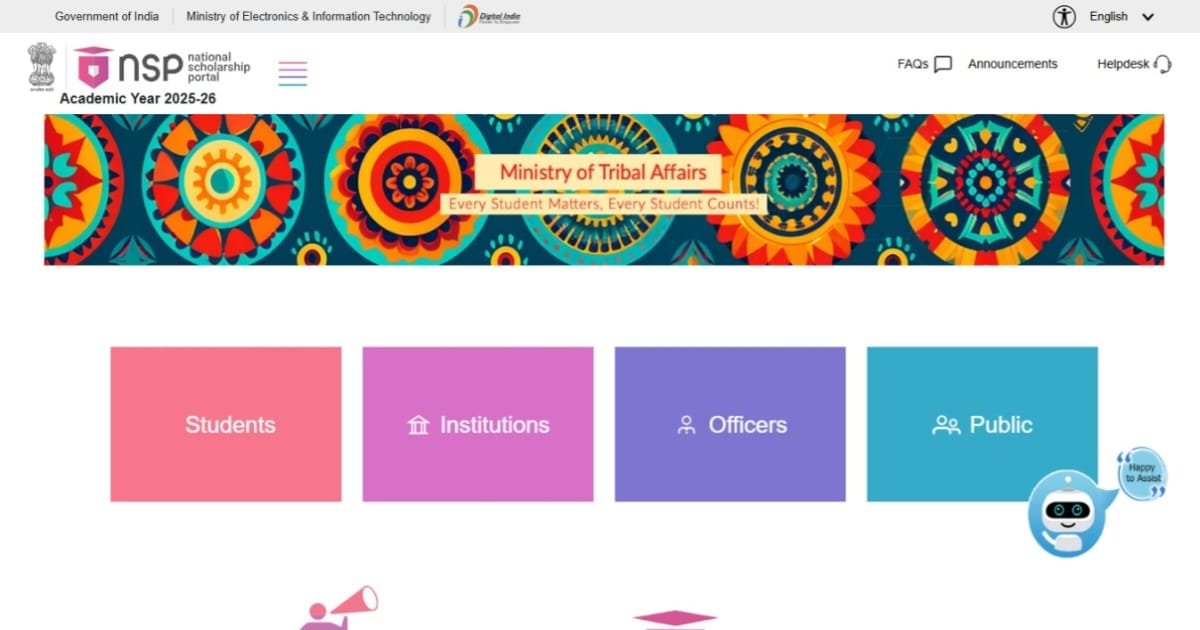Click the Government of India link
The height and width of the screenshot is (630, 1200).
[x=107, y=16]
